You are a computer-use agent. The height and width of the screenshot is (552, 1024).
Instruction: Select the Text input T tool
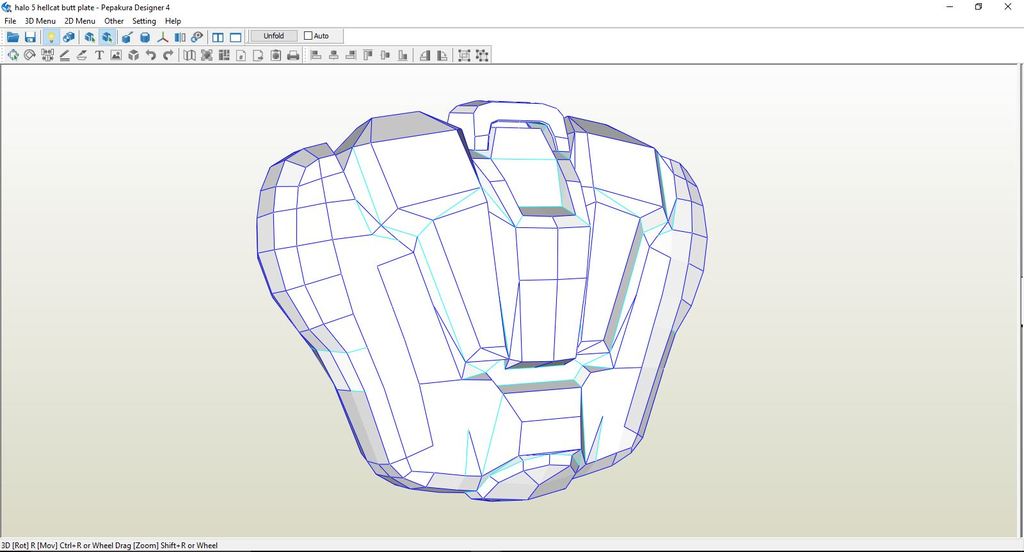99,56
